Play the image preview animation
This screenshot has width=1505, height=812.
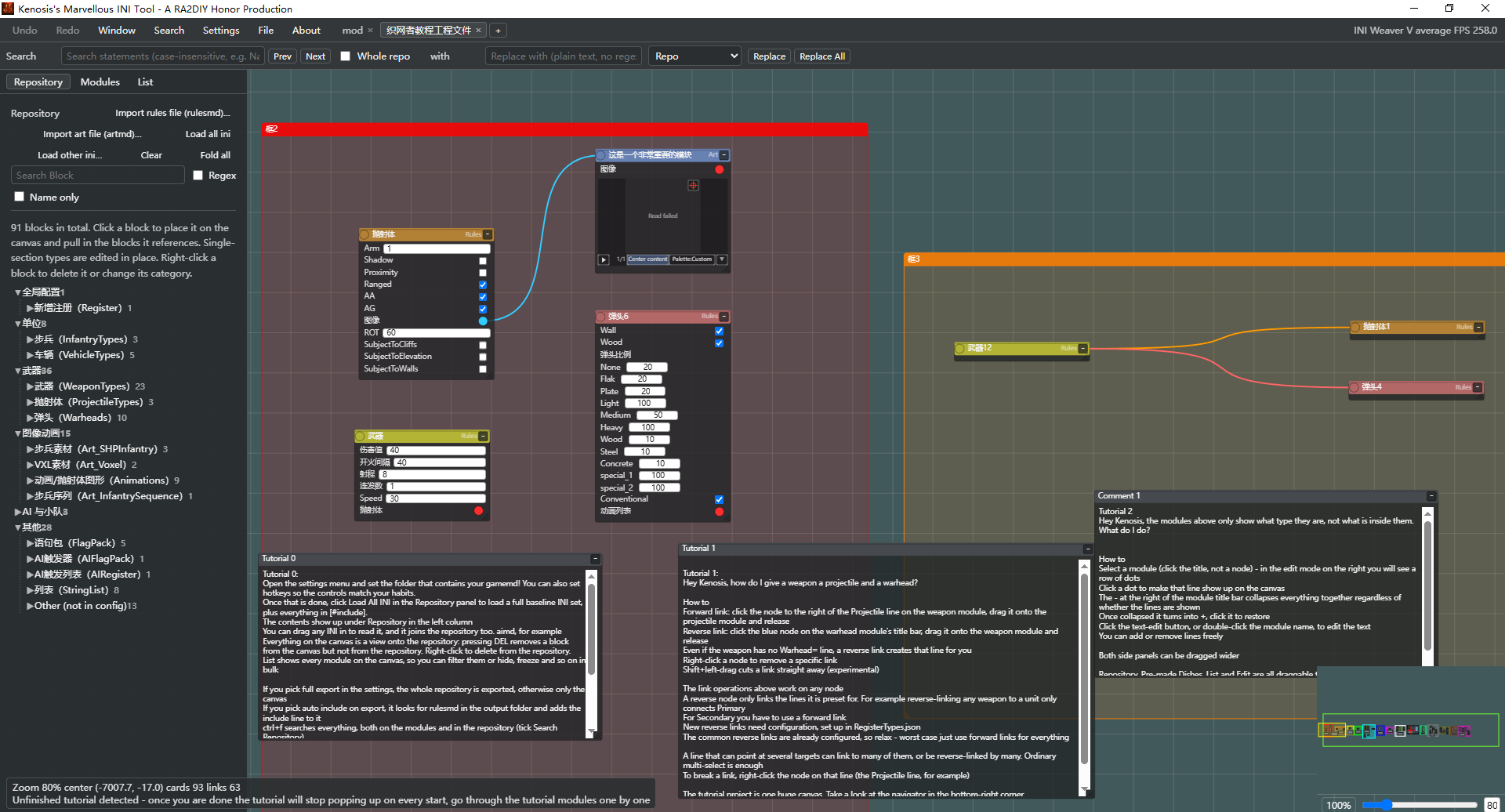604,259
